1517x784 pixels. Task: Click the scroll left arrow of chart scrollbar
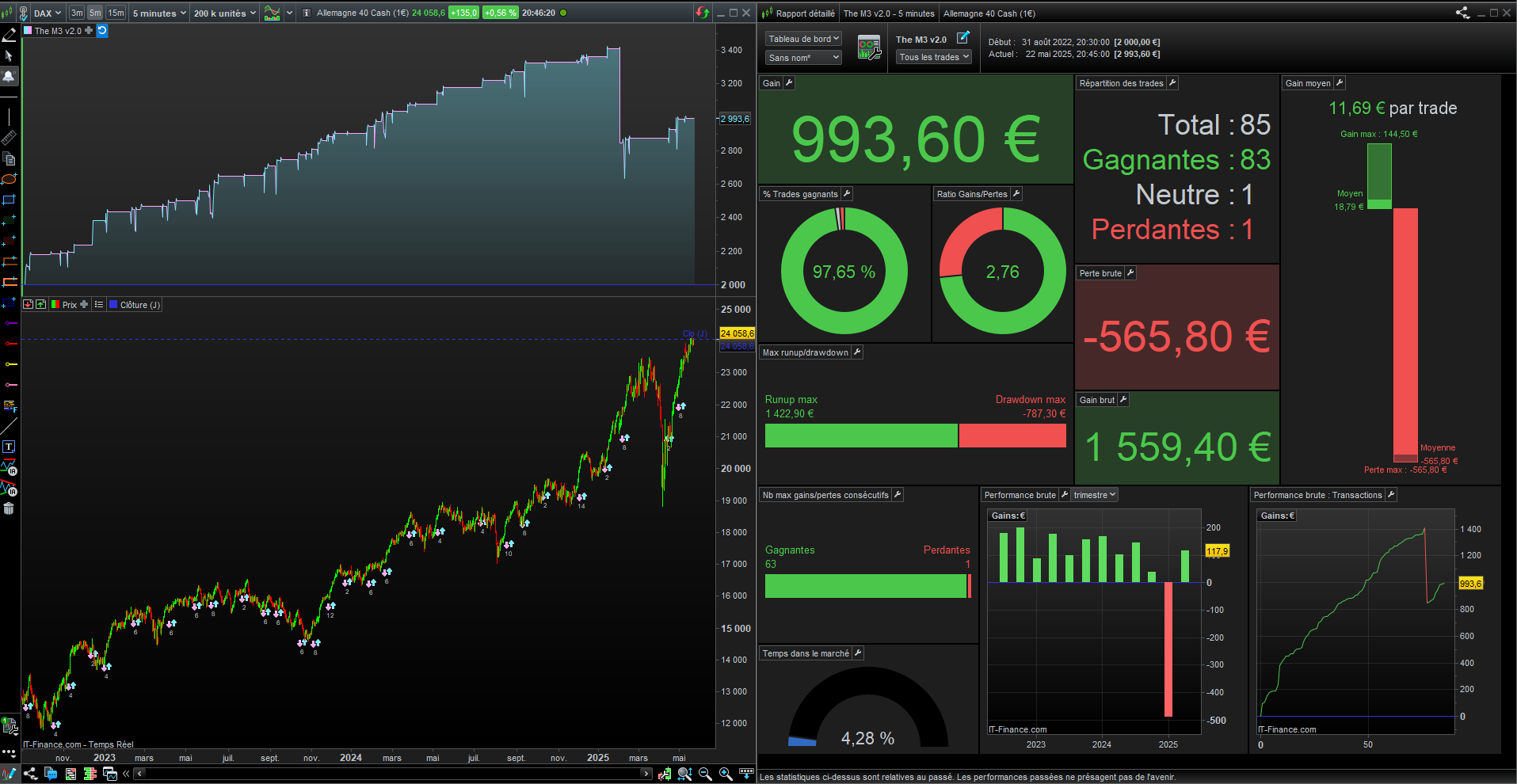(x=139, y=774)
